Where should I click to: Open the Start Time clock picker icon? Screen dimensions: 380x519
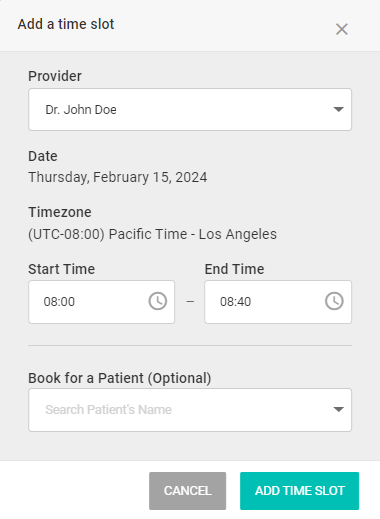click(157, 301)
